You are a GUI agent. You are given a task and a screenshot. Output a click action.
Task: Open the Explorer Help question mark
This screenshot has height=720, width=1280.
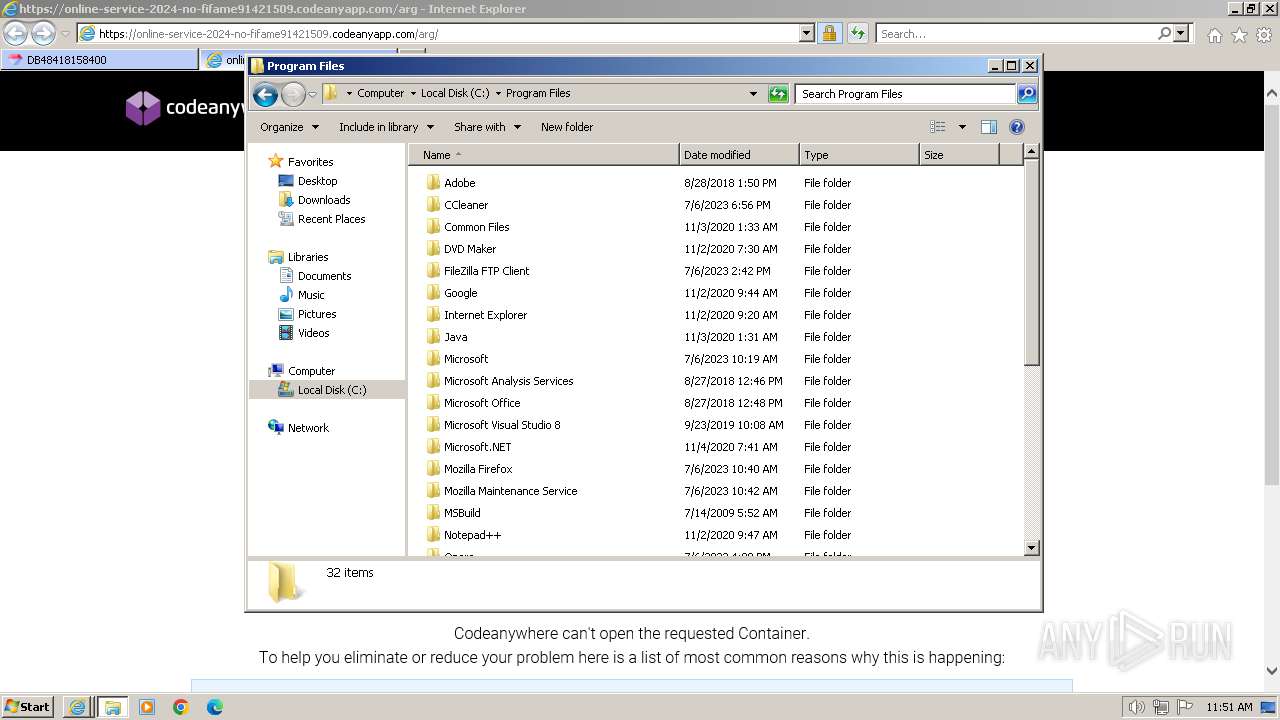1017,127
